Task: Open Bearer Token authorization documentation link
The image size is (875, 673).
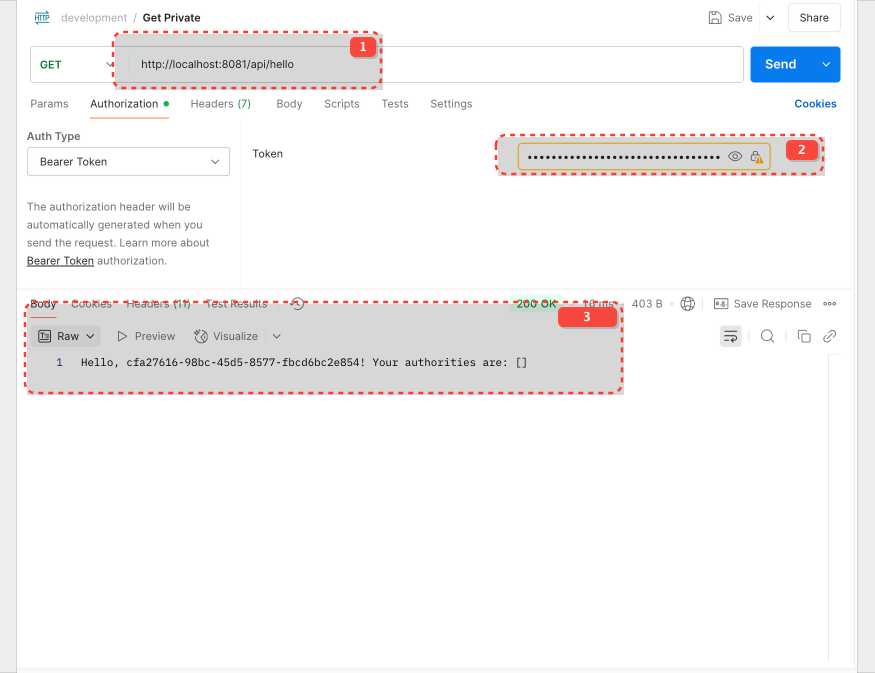Action: point(60,260)
